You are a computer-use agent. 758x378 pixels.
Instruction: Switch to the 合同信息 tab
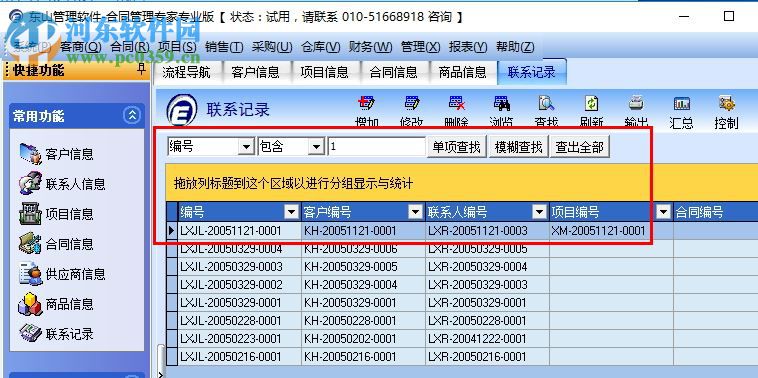click(x=394, y=73)
